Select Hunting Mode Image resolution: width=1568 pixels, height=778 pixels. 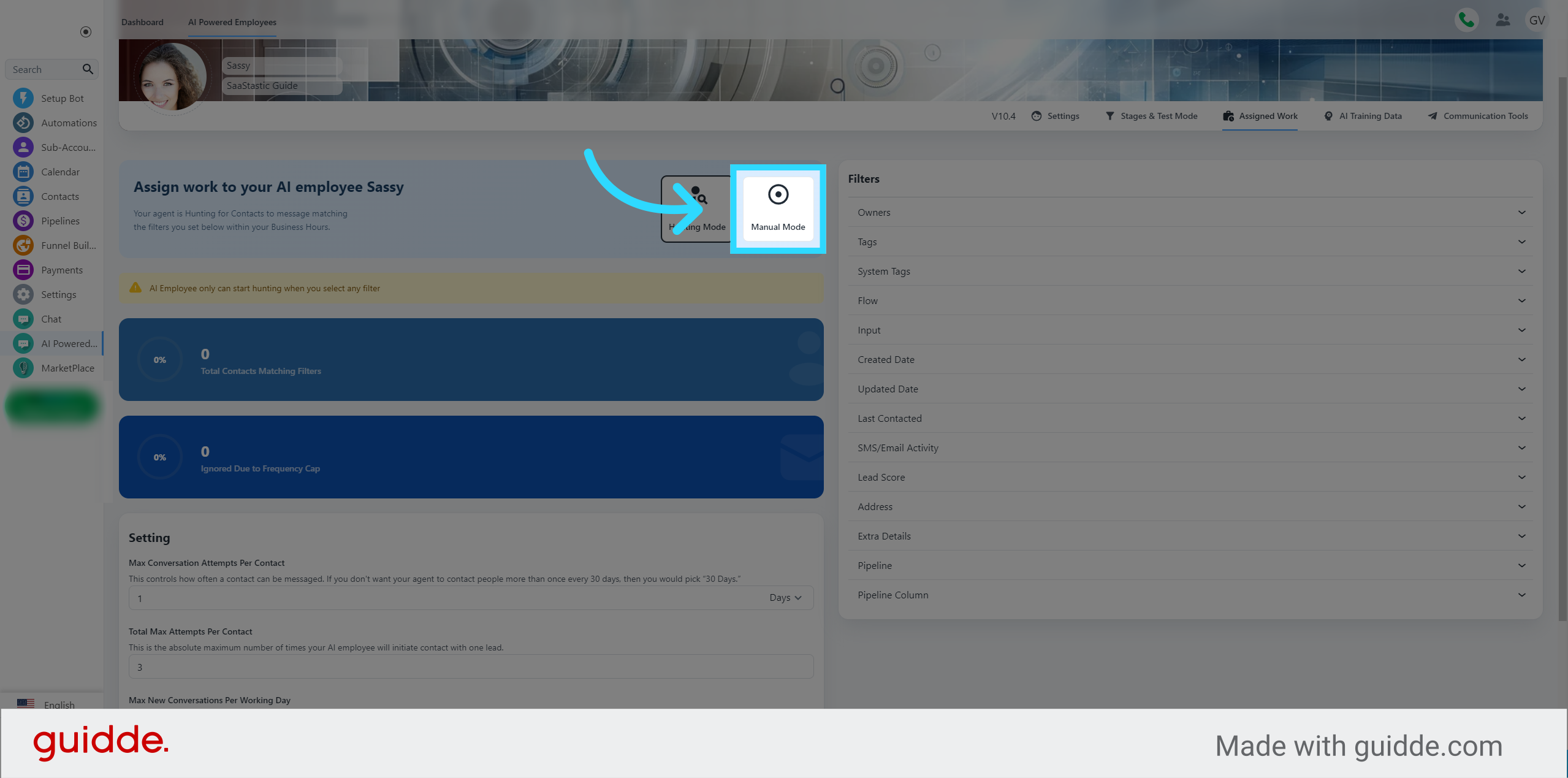[x=697, y=209]
